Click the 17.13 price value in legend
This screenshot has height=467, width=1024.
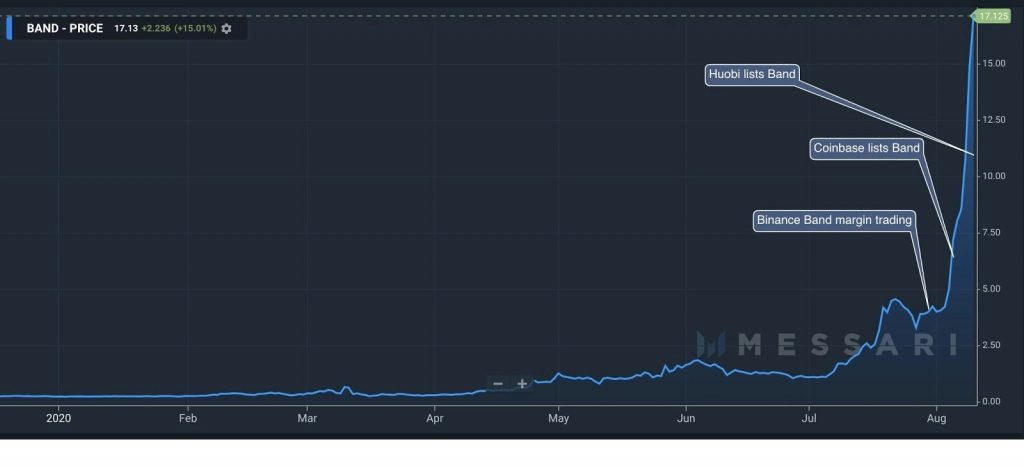(126, 29)
